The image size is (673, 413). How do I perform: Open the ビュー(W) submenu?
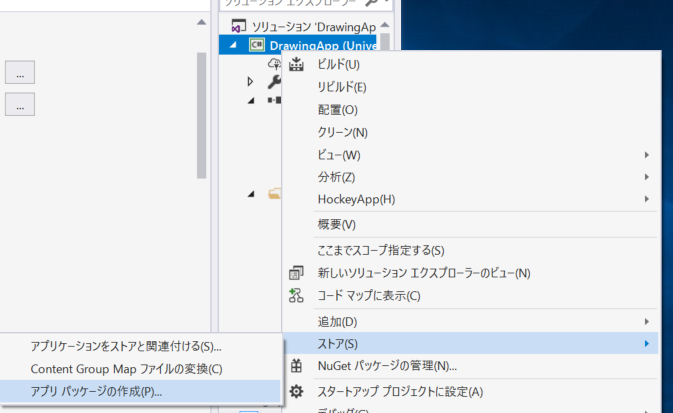(x=471, y=155)
